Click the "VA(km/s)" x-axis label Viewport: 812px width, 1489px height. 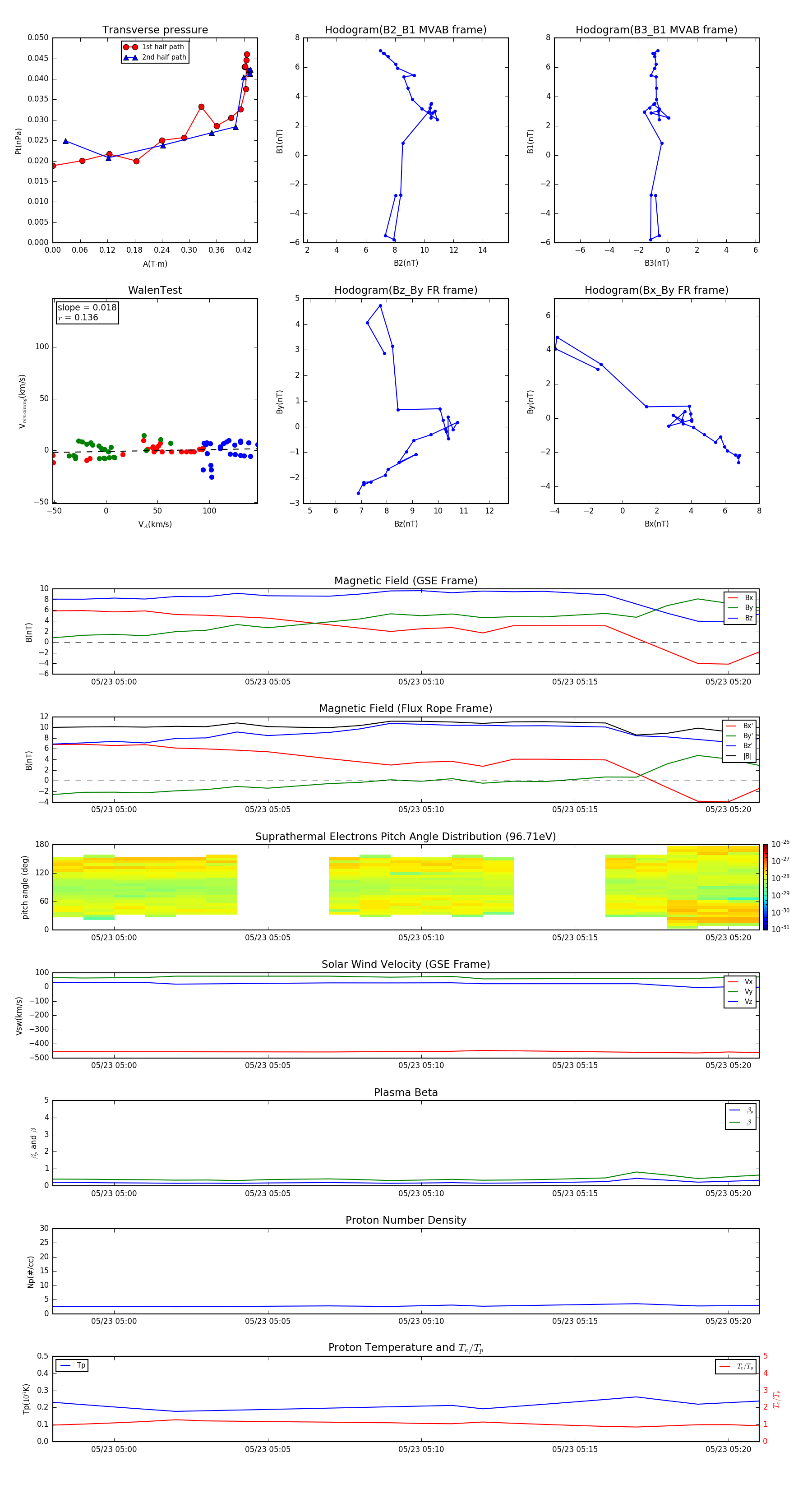pyautogui.click(x=155, y=525)
